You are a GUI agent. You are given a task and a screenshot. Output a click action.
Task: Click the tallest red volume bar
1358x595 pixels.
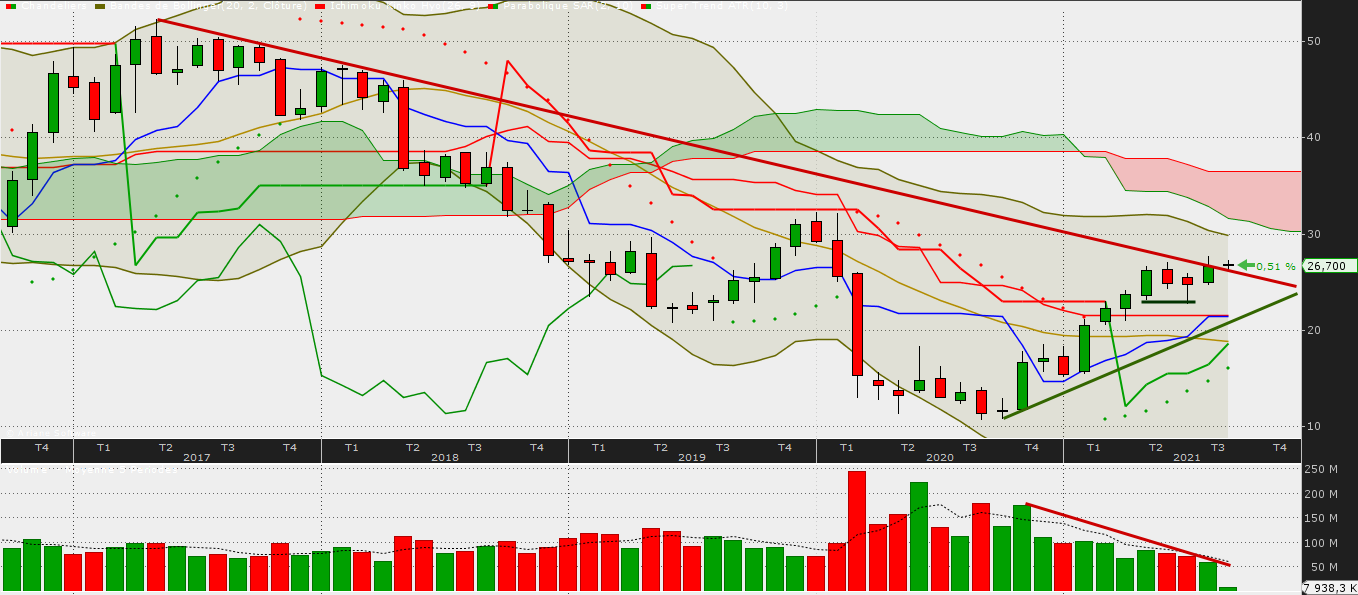point(856,530)
